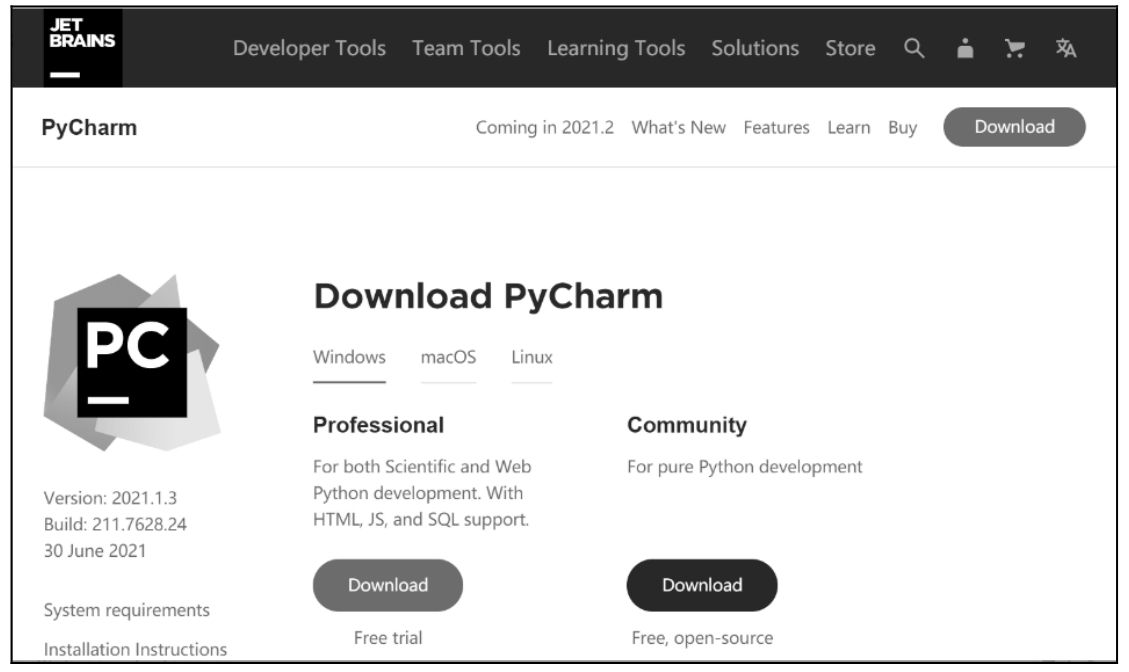The image size is (1129, 672).
Task: Click the Professional edition description paragraph
Action: pyautogui.click(x=422, y=493)
